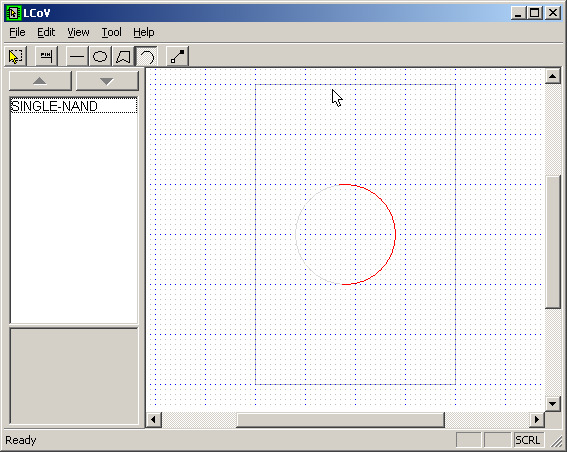Select the selection arrow tool
This screenshot has height=452, width=567.
click(15, 56)
